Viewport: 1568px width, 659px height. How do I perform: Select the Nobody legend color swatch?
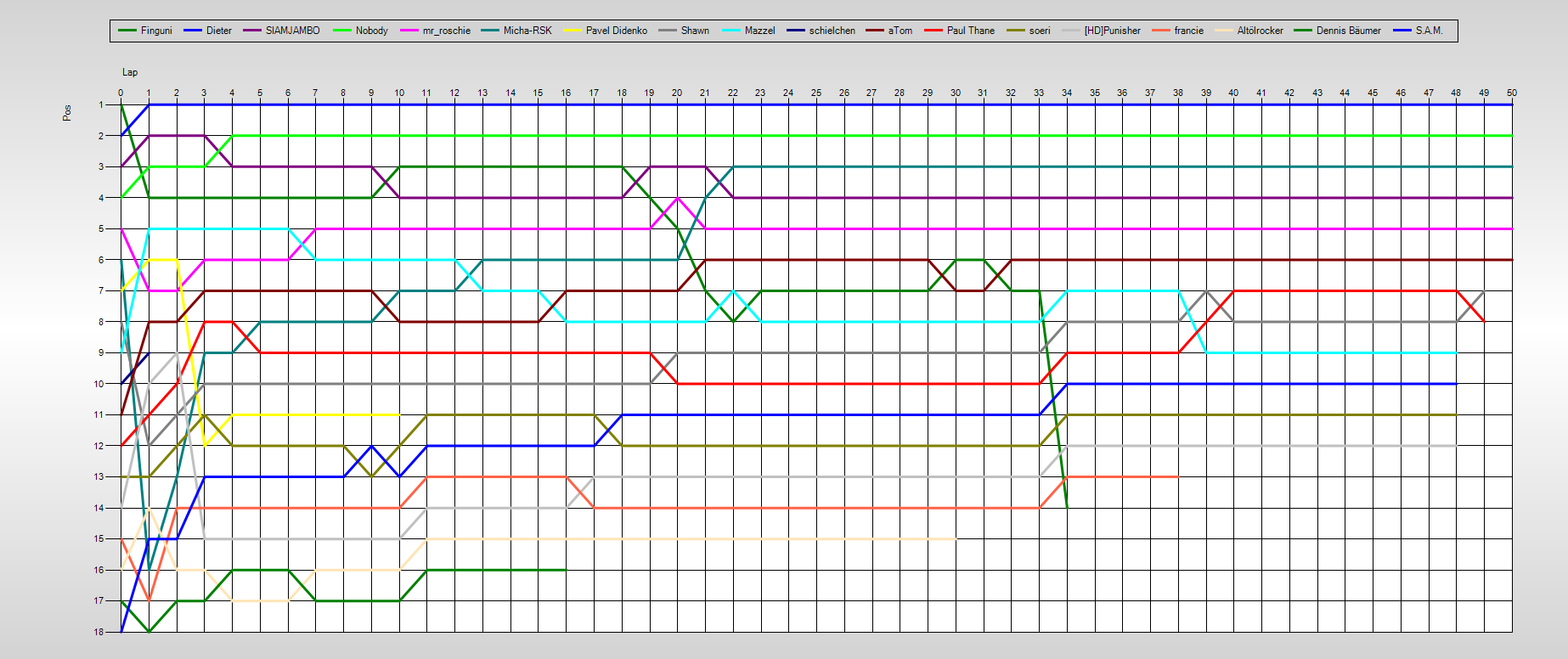tap(342, 31)
